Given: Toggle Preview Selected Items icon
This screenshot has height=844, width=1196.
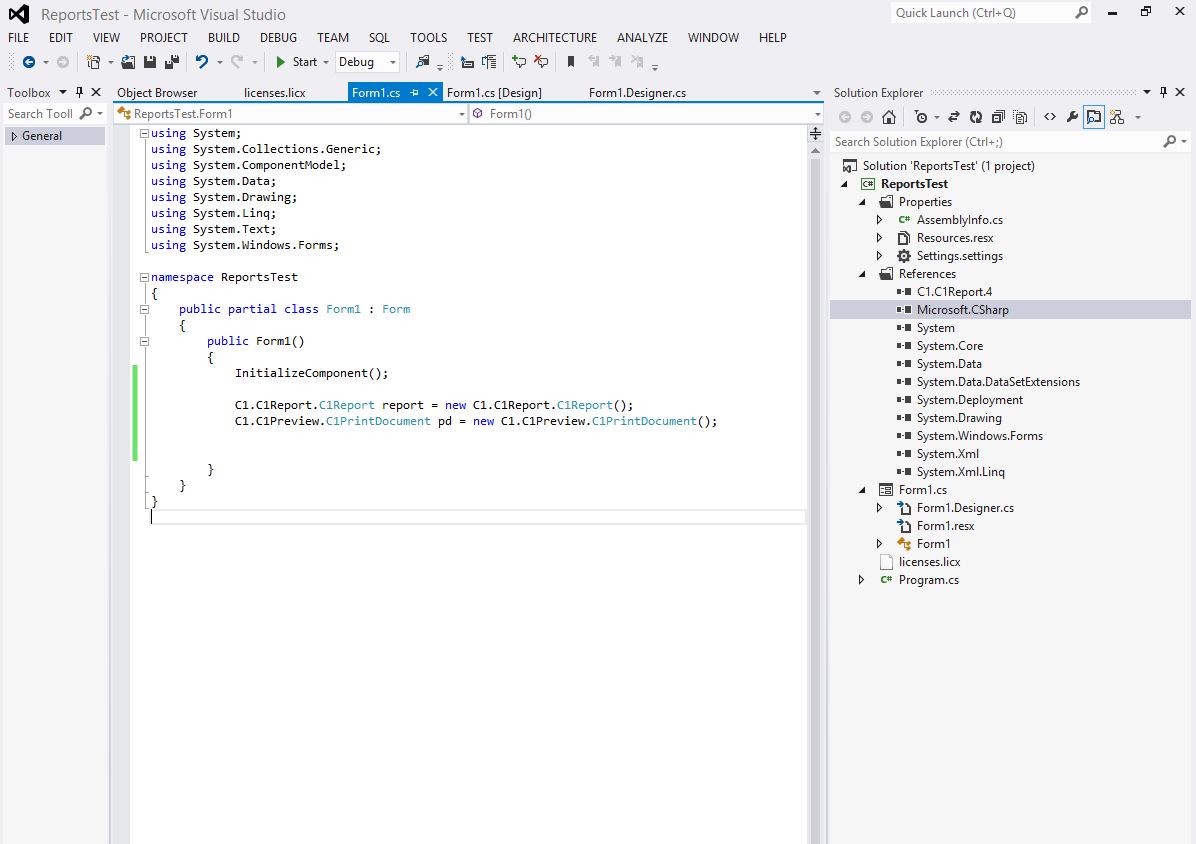Looking at the screenshot, I should point(1094,117).
